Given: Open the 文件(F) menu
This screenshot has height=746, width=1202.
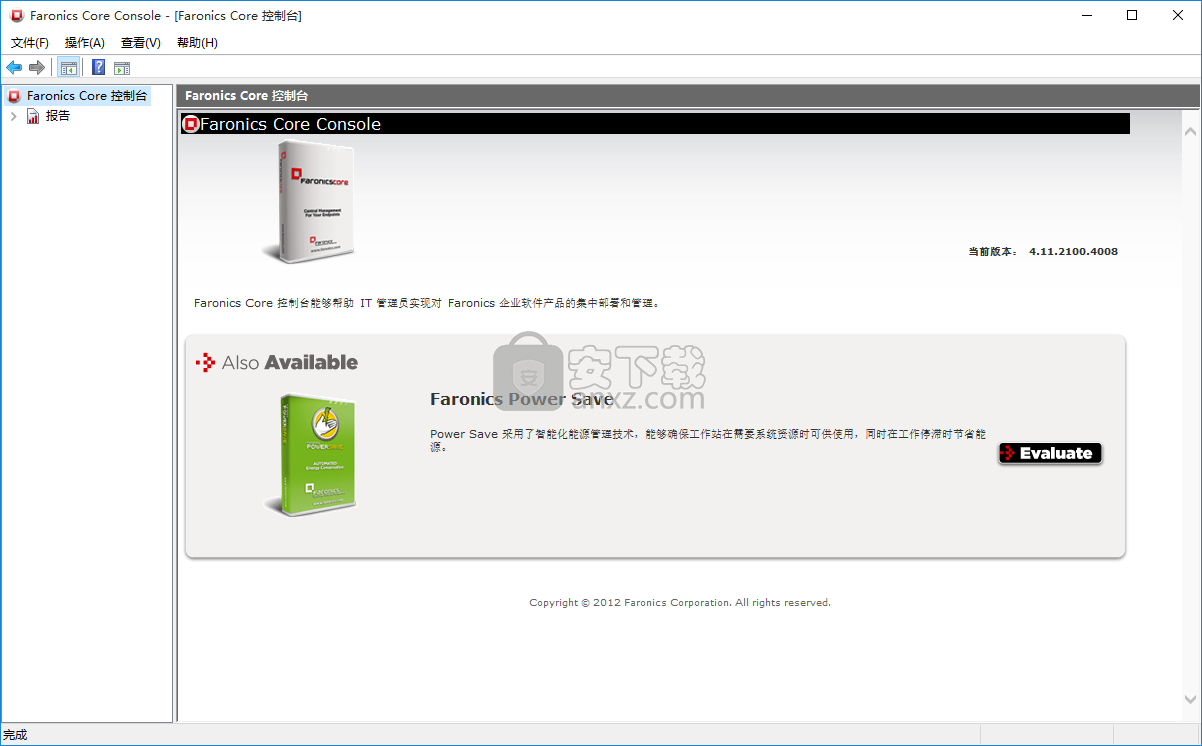Looking at the screenshot, I should (30, 42).
